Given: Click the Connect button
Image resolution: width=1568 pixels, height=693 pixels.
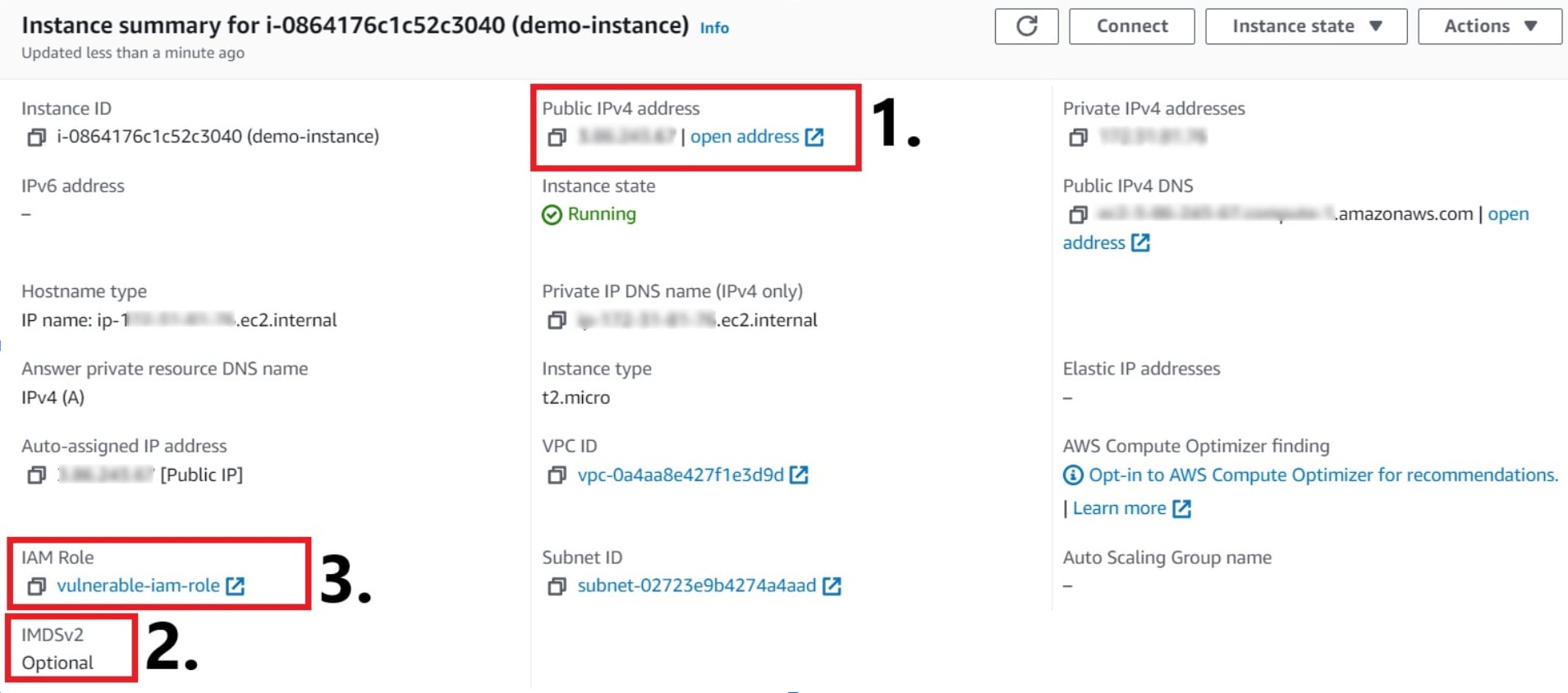Looking at the screenshot, I should (x=1131, y=26).
